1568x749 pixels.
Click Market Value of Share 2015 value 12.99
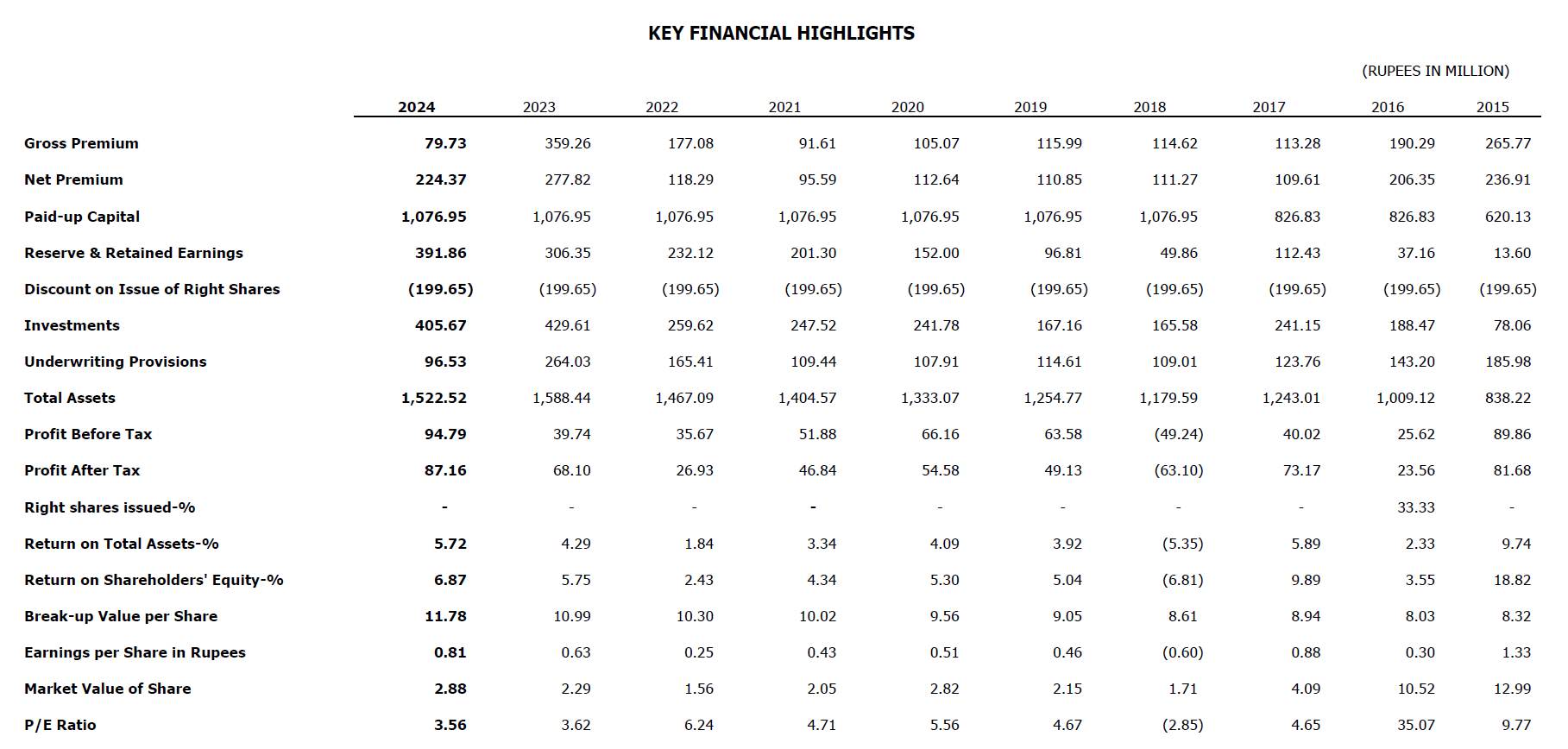pos(1512,689)
